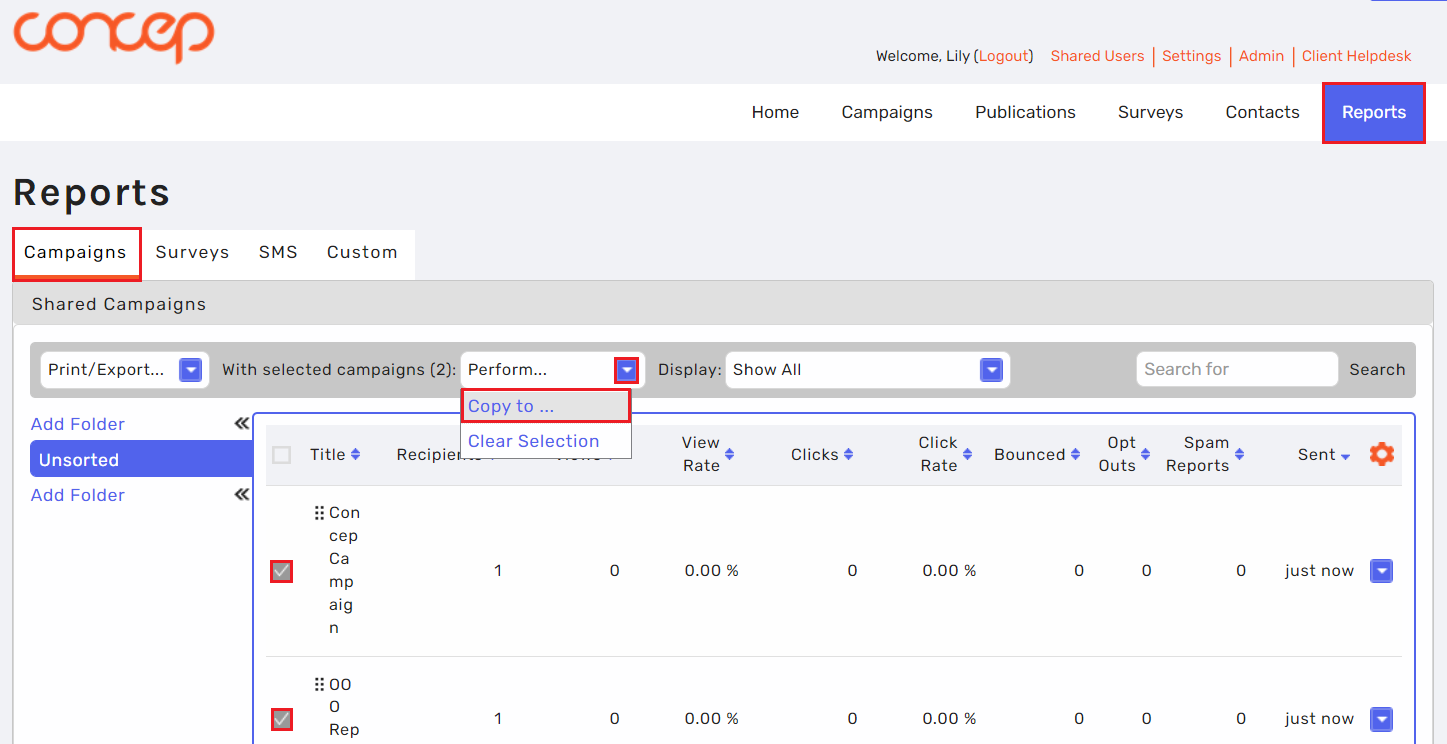Uncheck the OOO Rep row checkbox
Screen dimensions: 1447x744
[x=282, y=719]
